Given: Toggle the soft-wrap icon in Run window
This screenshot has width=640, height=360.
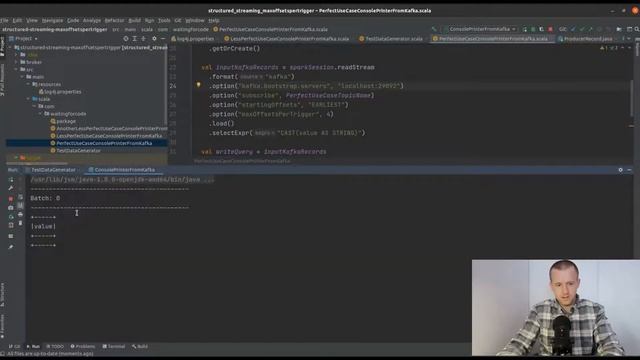Looking at the screenshot, I should tap(20, 197).
